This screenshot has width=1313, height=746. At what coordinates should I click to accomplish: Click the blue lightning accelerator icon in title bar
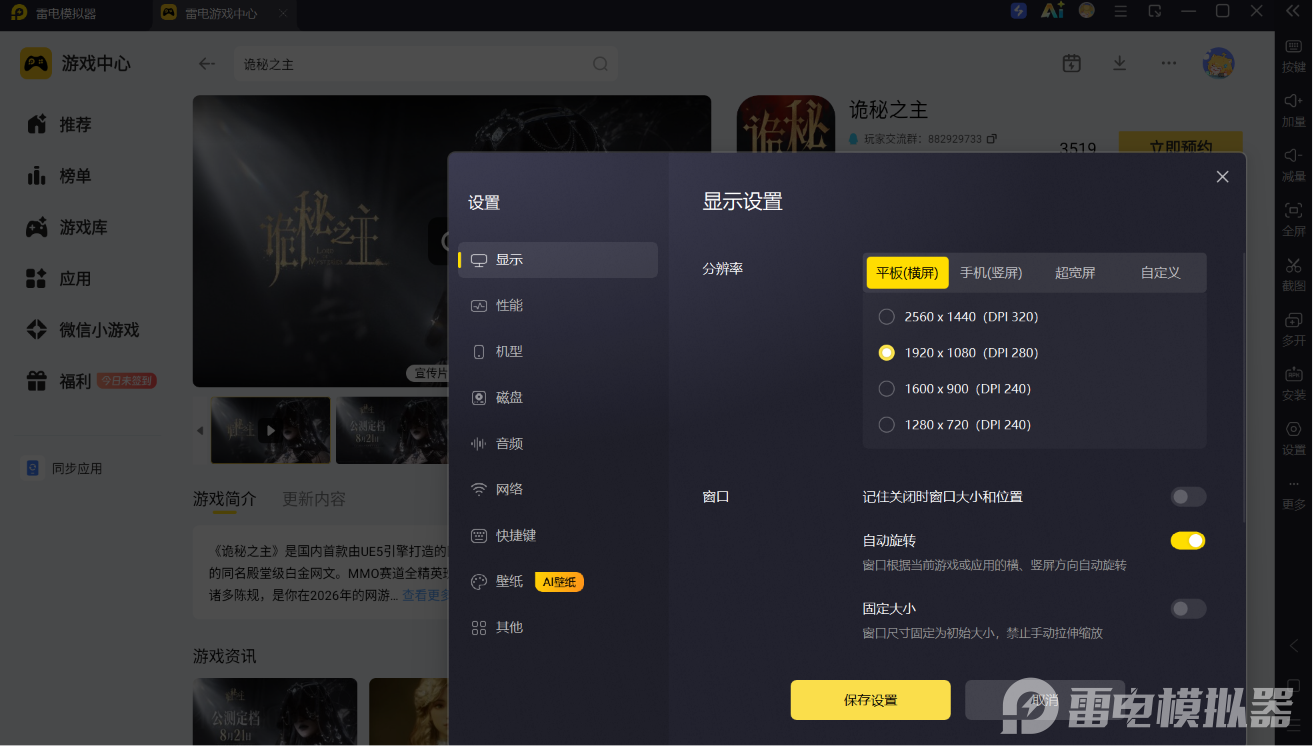(x=1019, y=11)
